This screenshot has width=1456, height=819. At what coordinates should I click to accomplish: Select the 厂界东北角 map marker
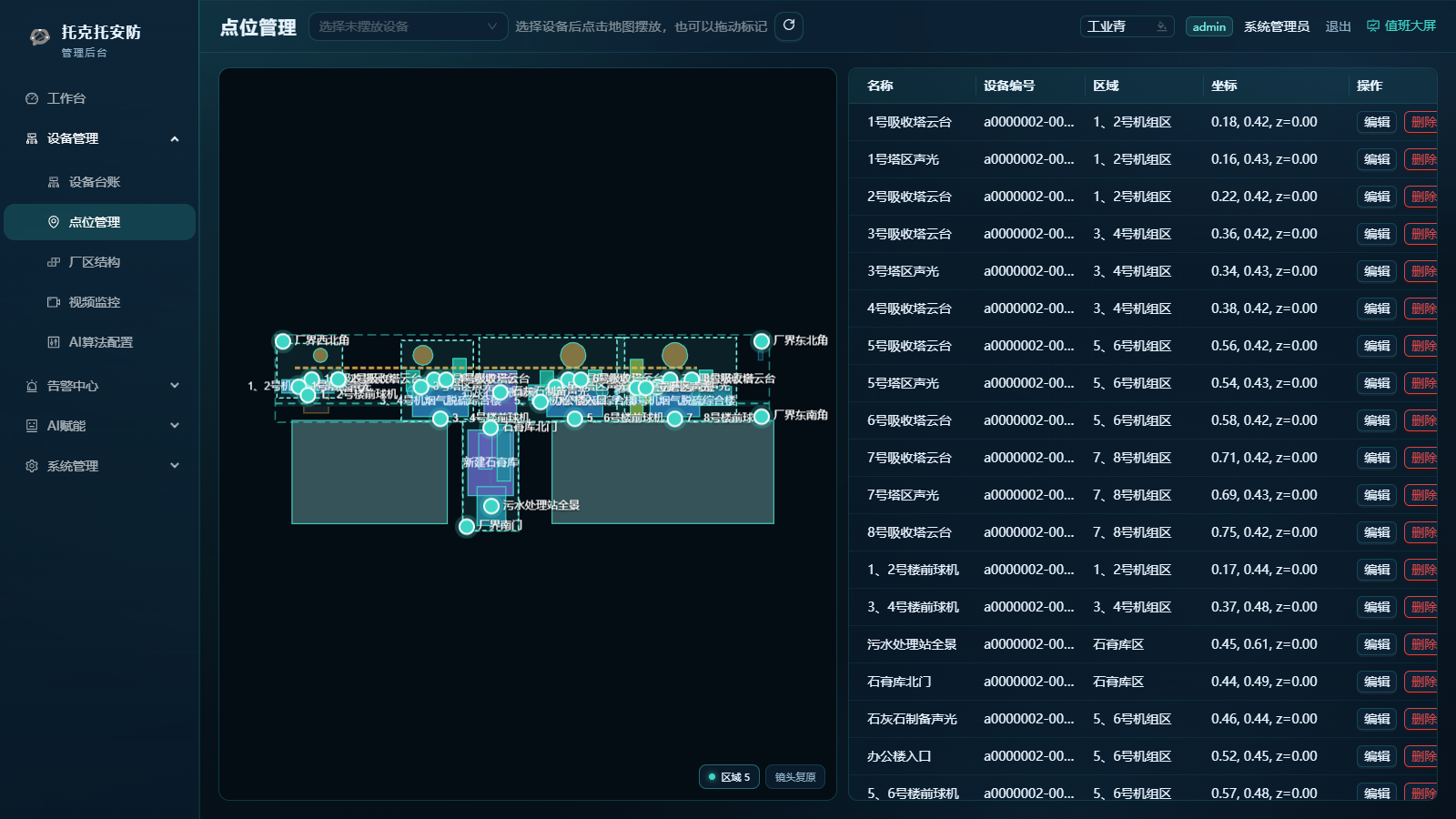pos(762,341)
